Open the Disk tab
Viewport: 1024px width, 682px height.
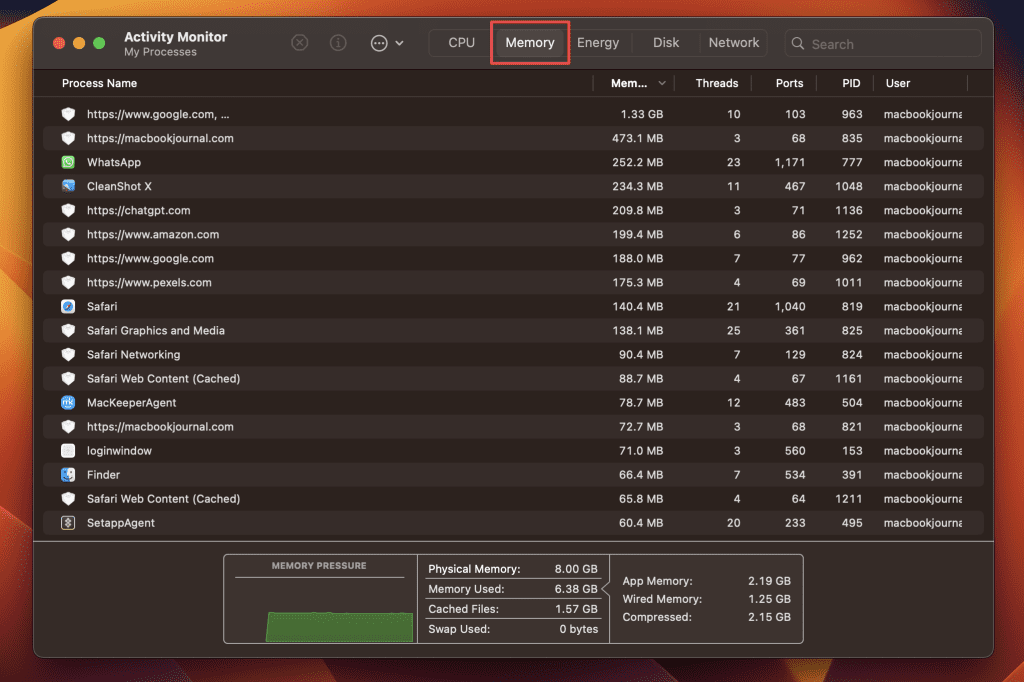point(666,43)
